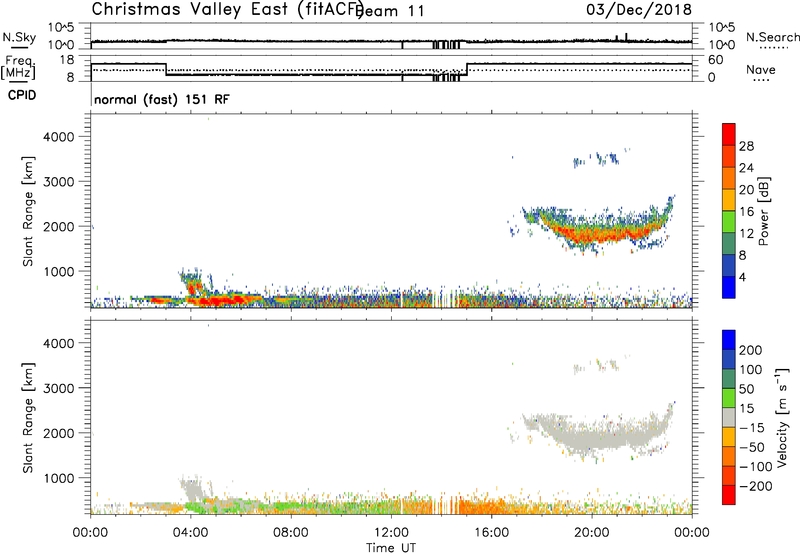Click the gray arc-shaped echo in velocity panel
The image size is (800, 554).
597,433
